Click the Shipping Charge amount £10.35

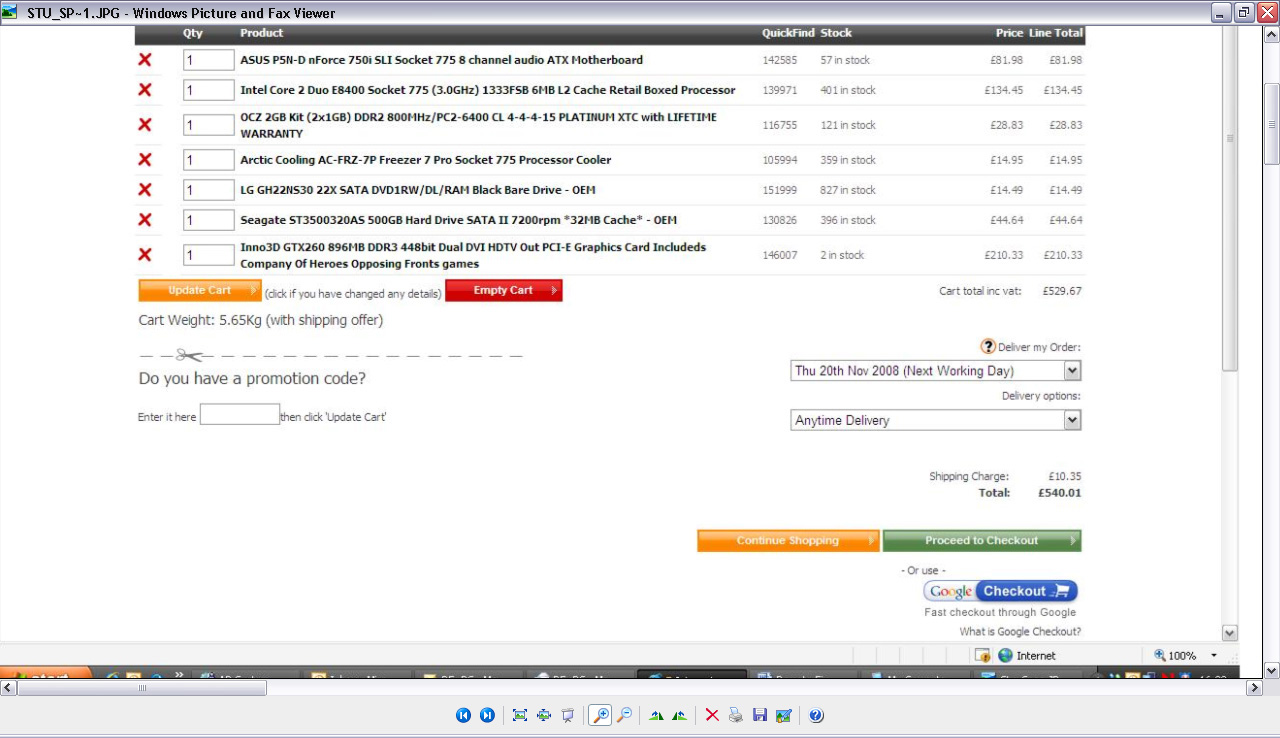tap(1065, 477)
